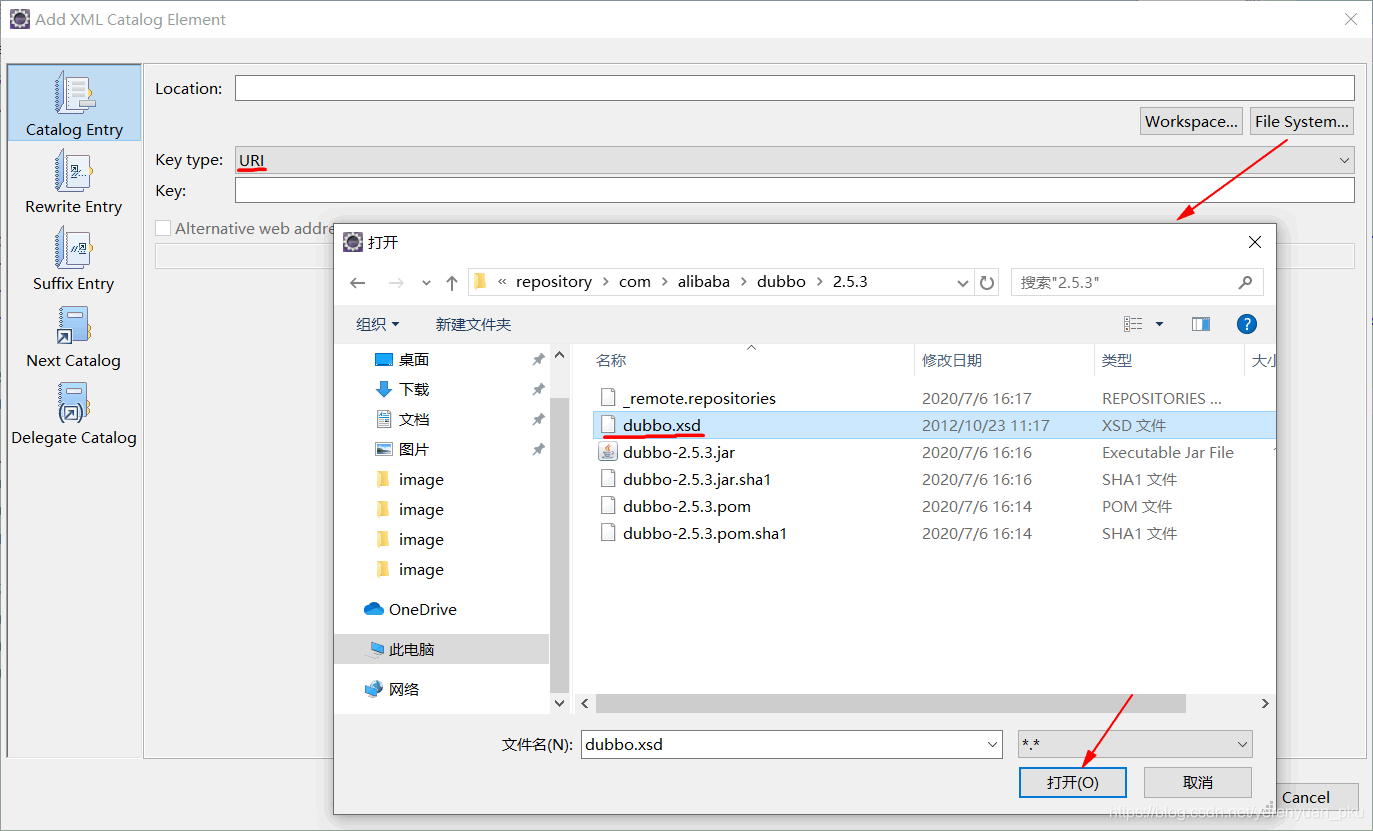Click the Workspace... button
The width and height of the screenshot is (1373, 831).
1192,121
